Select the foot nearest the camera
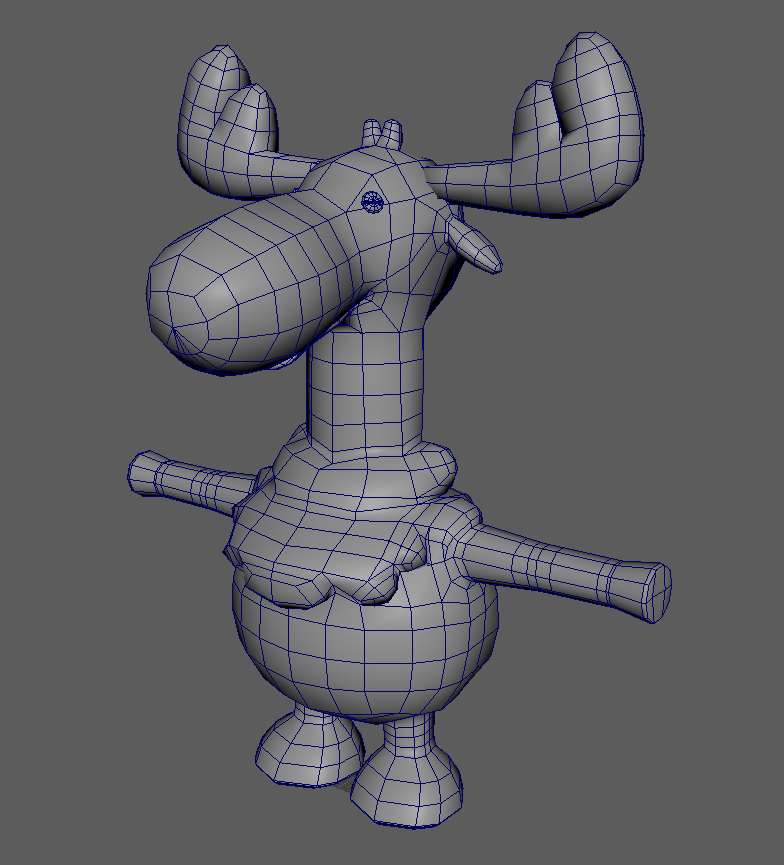 pos(407,772)
